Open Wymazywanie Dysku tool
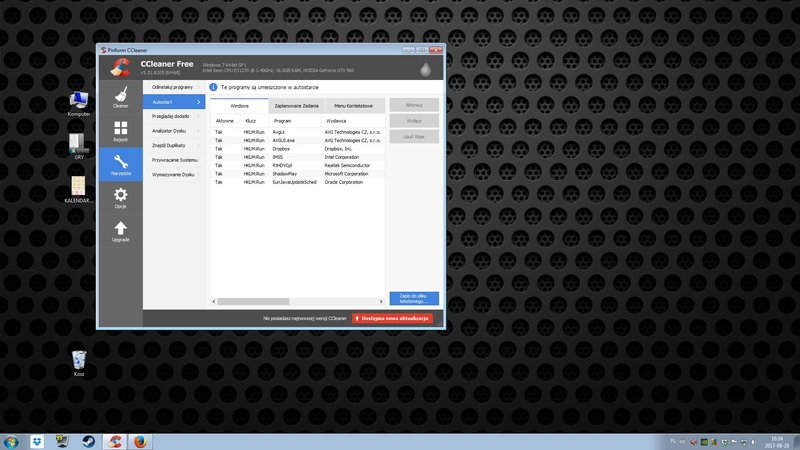Viewport: 800px width, 450px height. click(x=174, y=174)
